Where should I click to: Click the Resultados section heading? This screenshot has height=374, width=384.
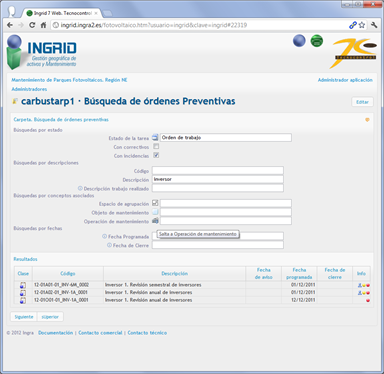pos(25,259)
